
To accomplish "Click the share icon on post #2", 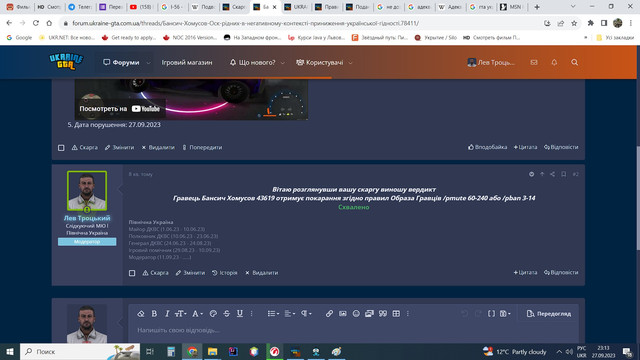I will [552, 174].
